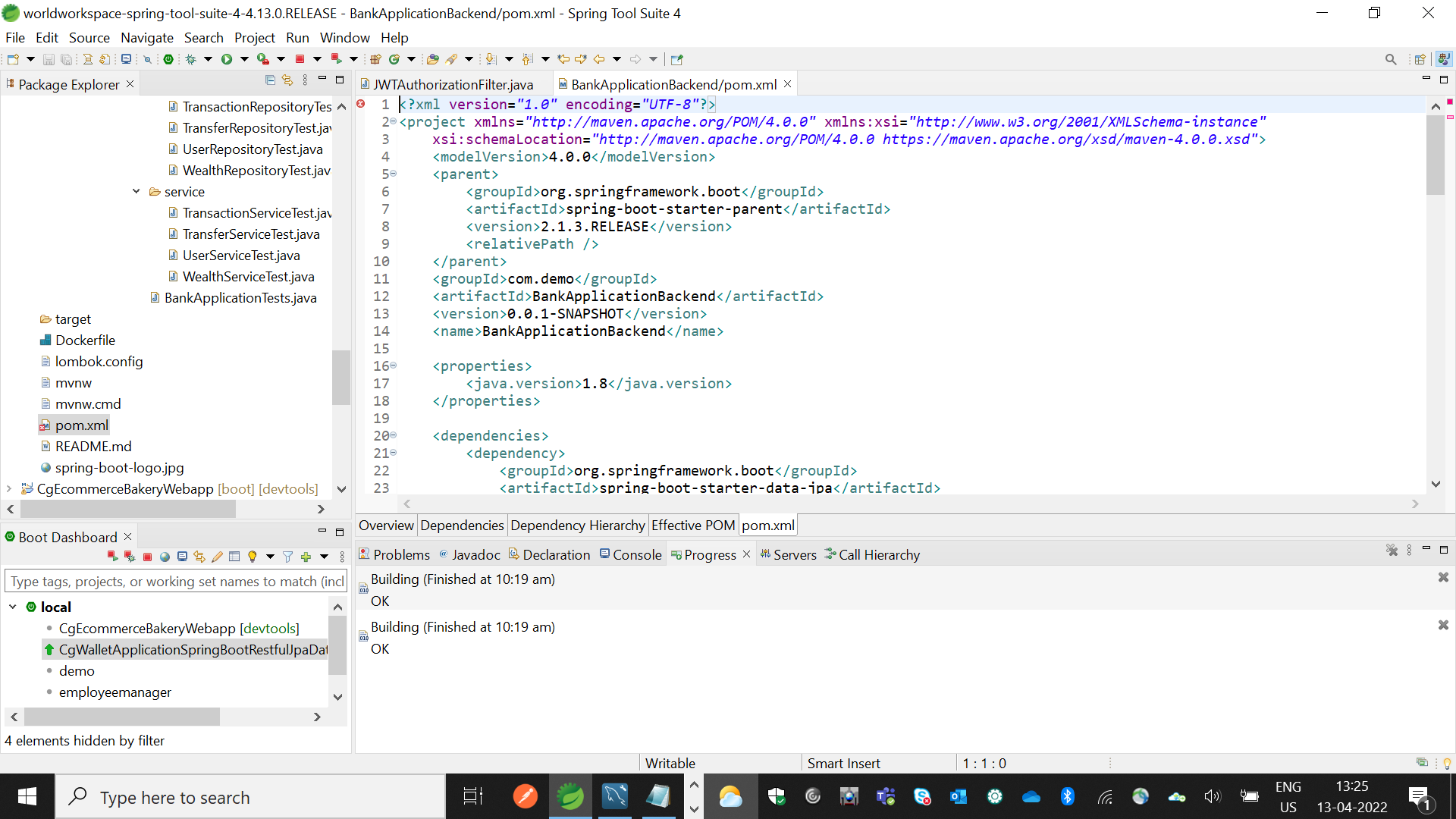Viewport: 1456px width, 819px height.
Task: Open the Navigate menu
Action: 146,38
